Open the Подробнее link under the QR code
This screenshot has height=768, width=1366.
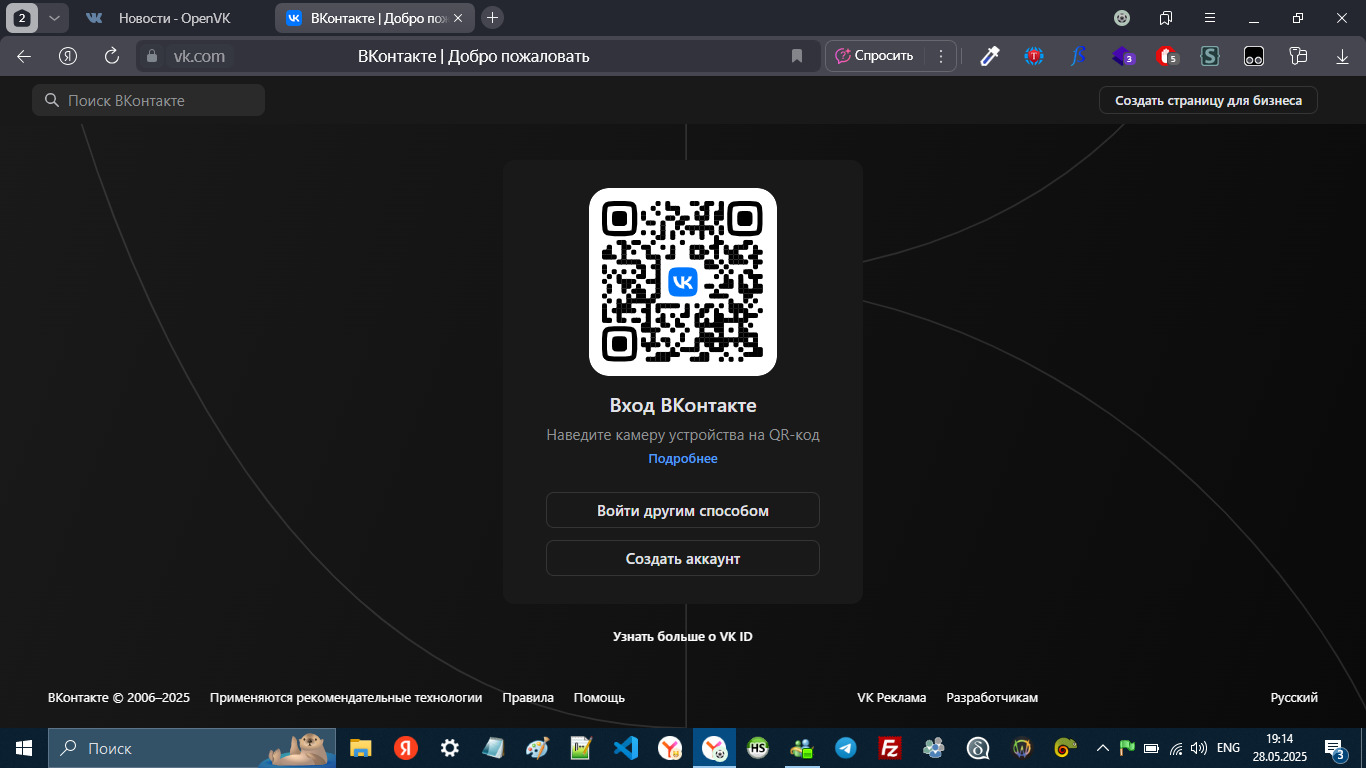click(x=682, y=459)
